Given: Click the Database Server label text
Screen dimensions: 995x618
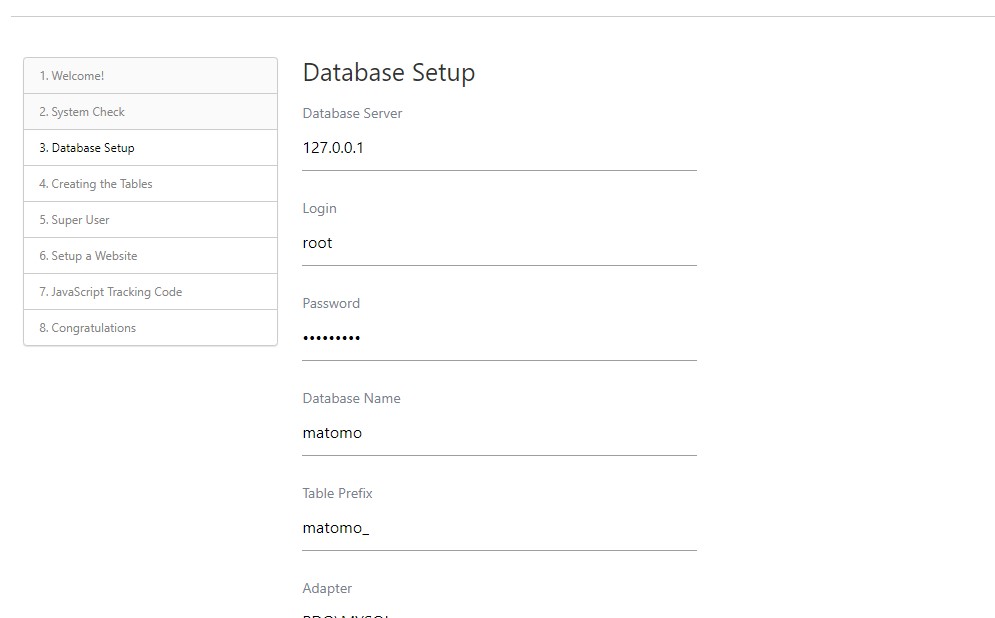Looking at the screenshot, I should (352, 114).
